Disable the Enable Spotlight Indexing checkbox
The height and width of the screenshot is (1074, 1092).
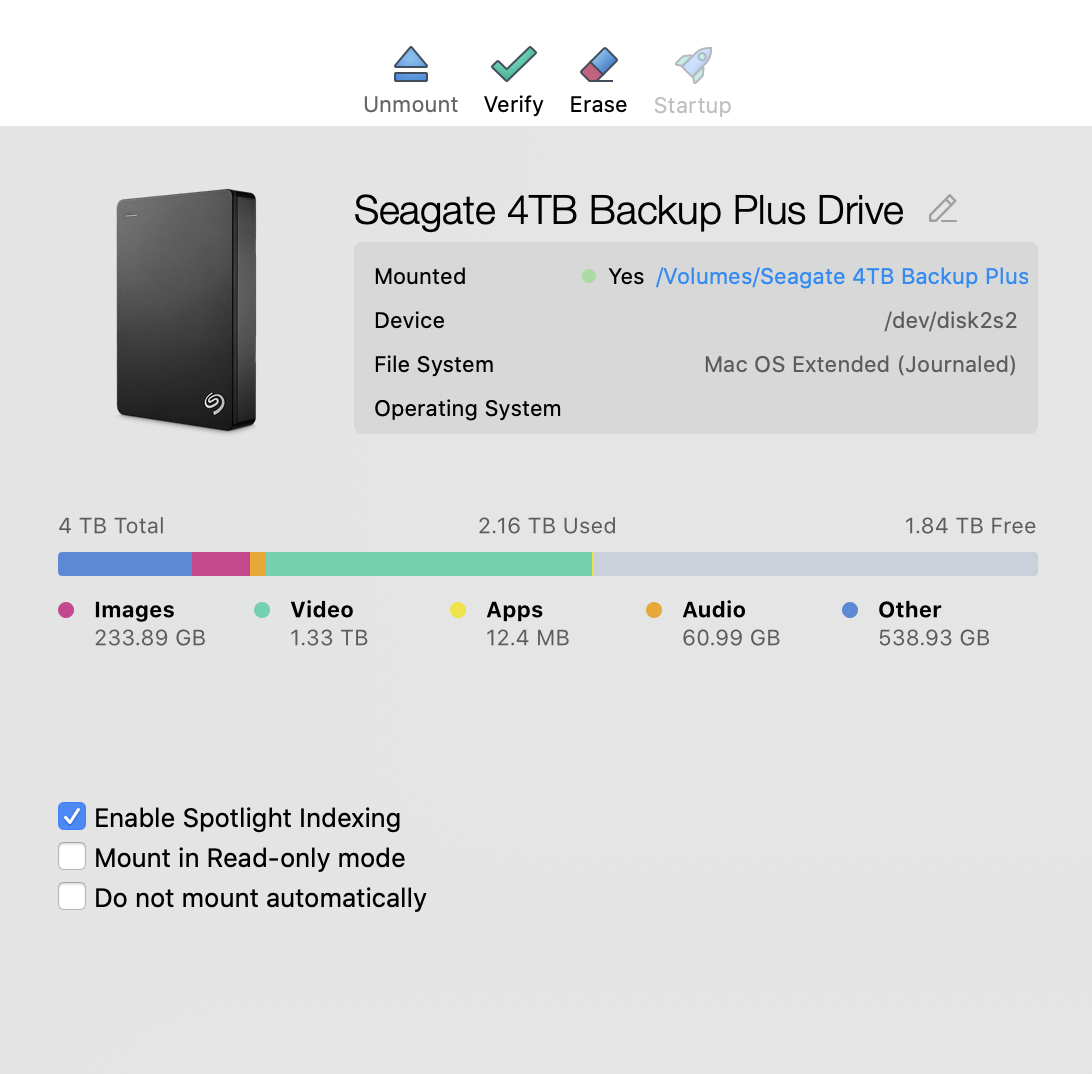click(72, 816)
